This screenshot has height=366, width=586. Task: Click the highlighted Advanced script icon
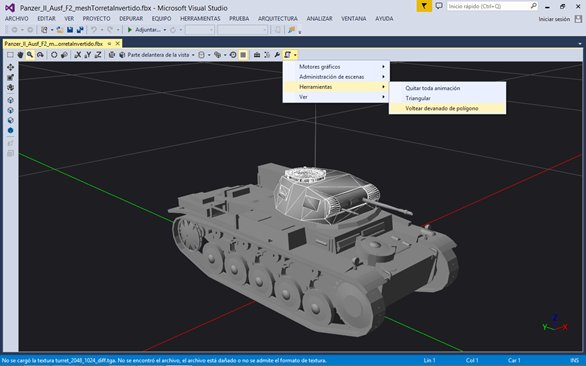pyautogui.click(x=287, y=55)
